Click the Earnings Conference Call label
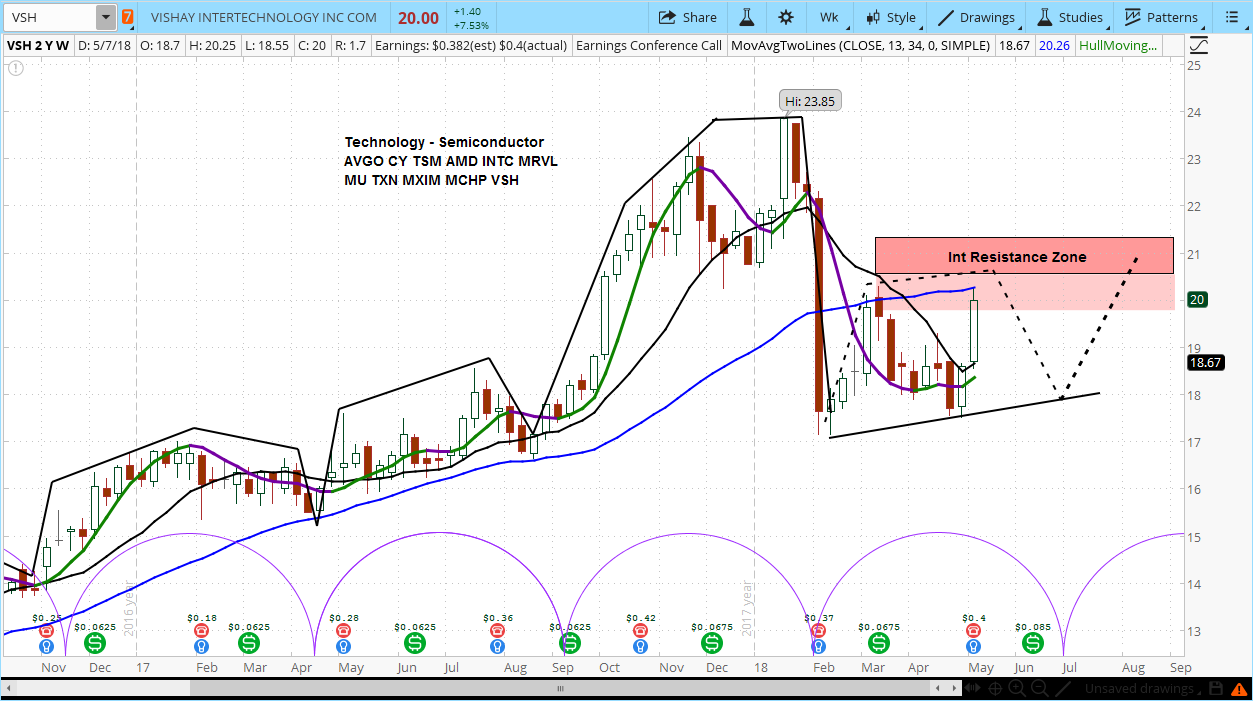The image size is (1253, 701). point(649,45)
